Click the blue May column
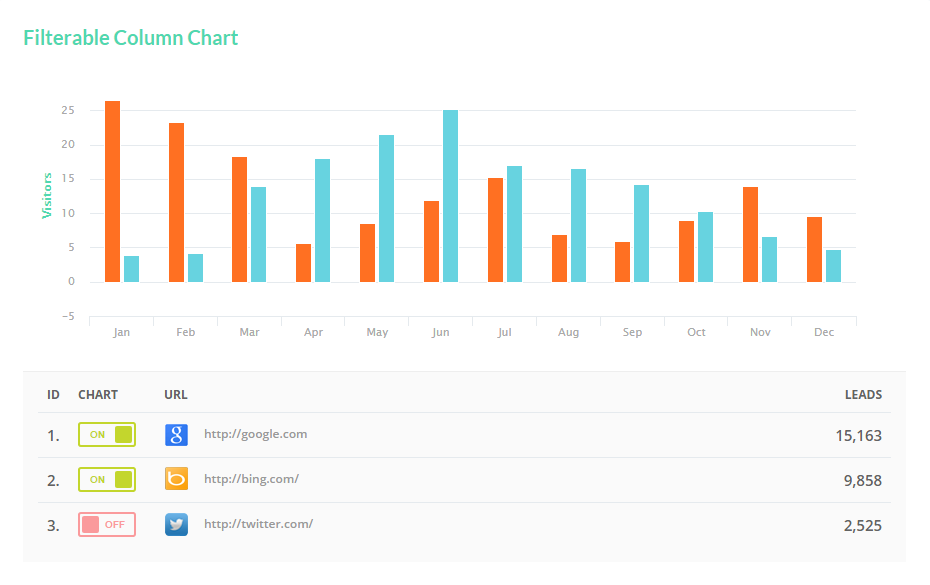The width and height of the screenshot is (930, 585). coord(386,208)
